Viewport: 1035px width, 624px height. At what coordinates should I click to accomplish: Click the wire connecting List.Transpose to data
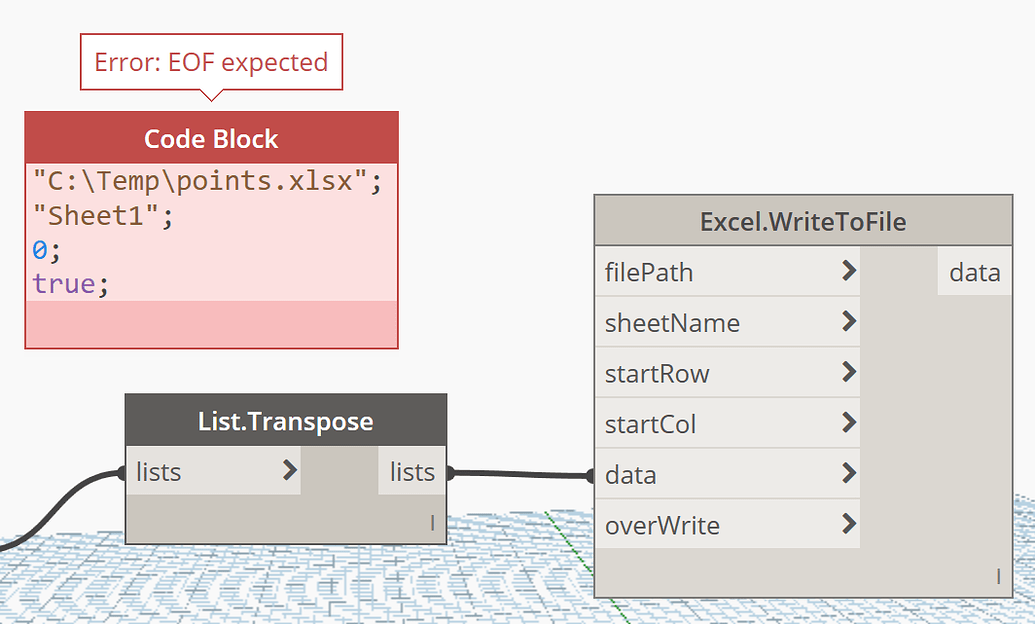coord(518,472)
